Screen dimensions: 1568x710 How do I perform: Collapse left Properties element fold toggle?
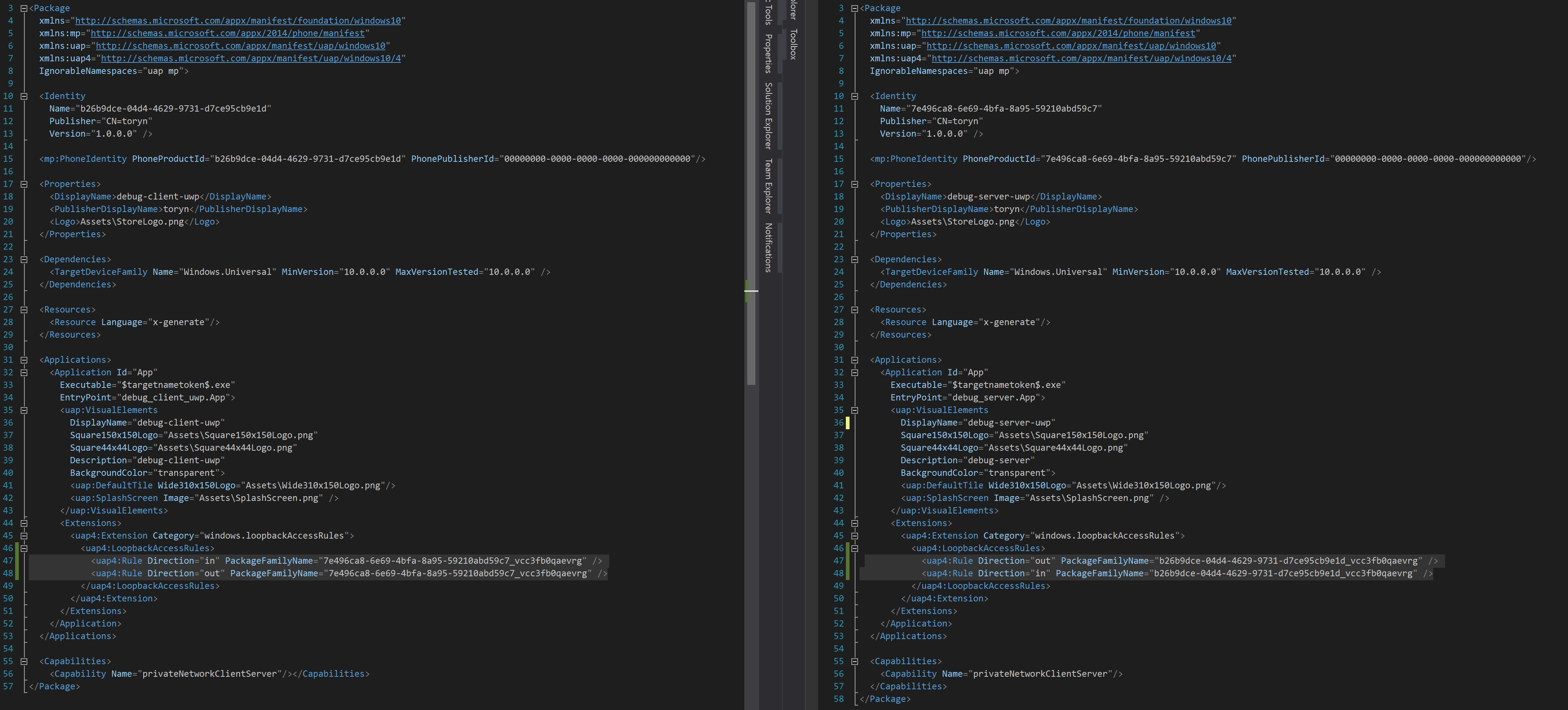[x=24, y=184]
